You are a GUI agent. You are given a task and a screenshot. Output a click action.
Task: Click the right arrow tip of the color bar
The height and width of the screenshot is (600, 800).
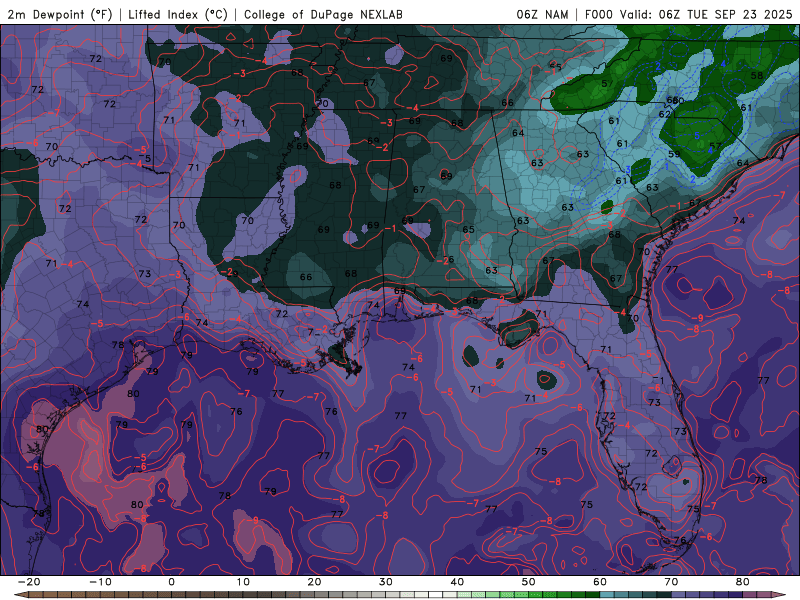click(781, 595)
